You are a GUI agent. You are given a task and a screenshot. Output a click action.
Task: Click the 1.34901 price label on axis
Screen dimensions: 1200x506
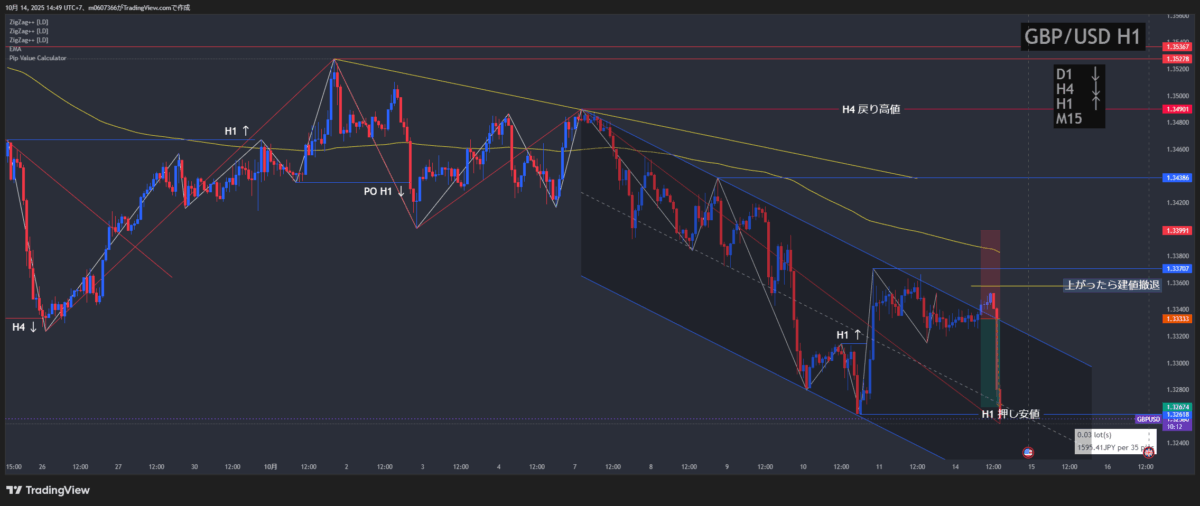click(x=1177, y=109)
